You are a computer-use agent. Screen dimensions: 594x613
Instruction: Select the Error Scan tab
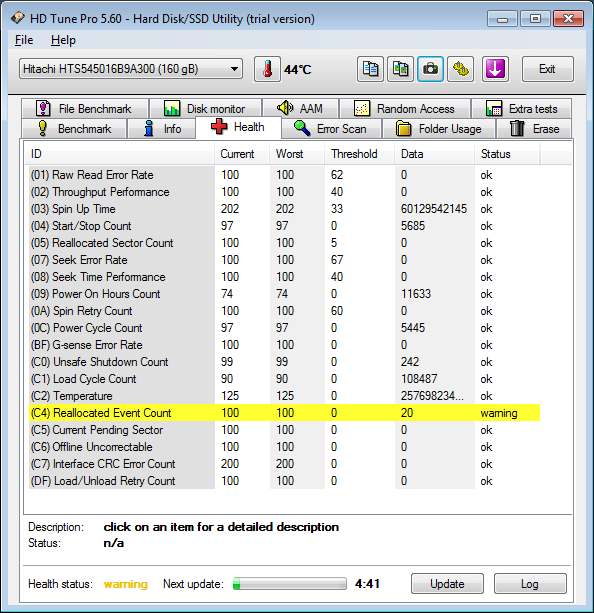(332, 129)
